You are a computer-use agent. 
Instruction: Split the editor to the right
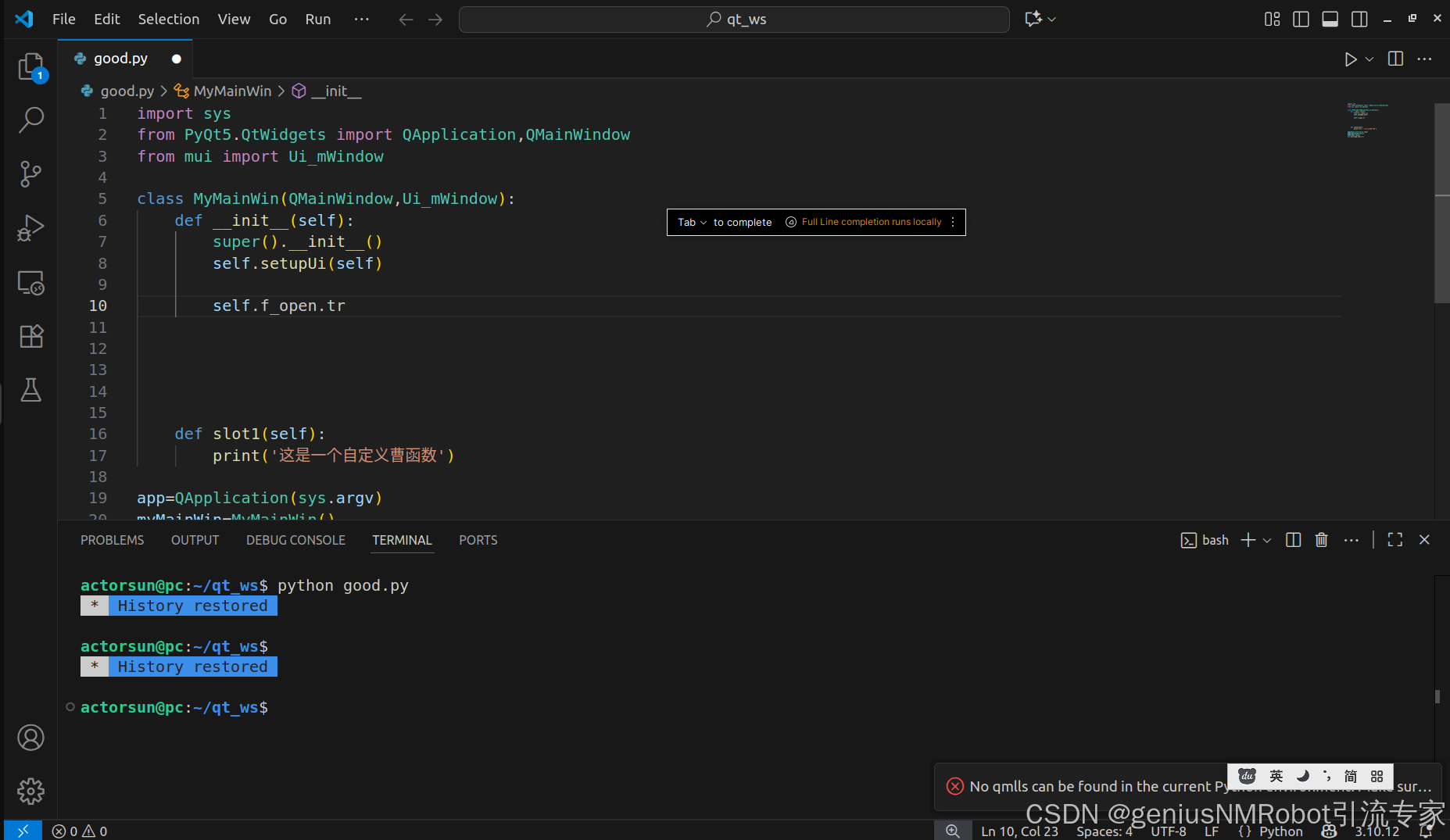click(x=1395, y=58)
